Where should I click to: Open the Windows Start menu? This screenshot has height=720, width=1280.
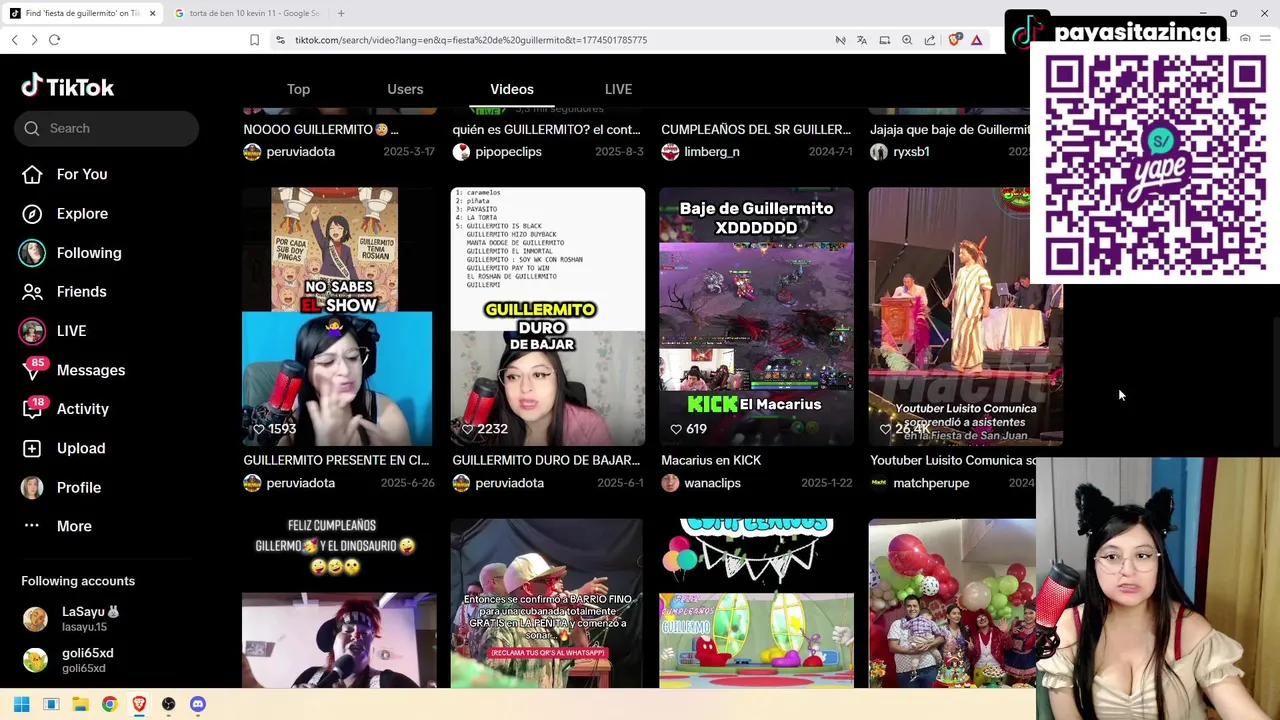[x=21, y=704]
